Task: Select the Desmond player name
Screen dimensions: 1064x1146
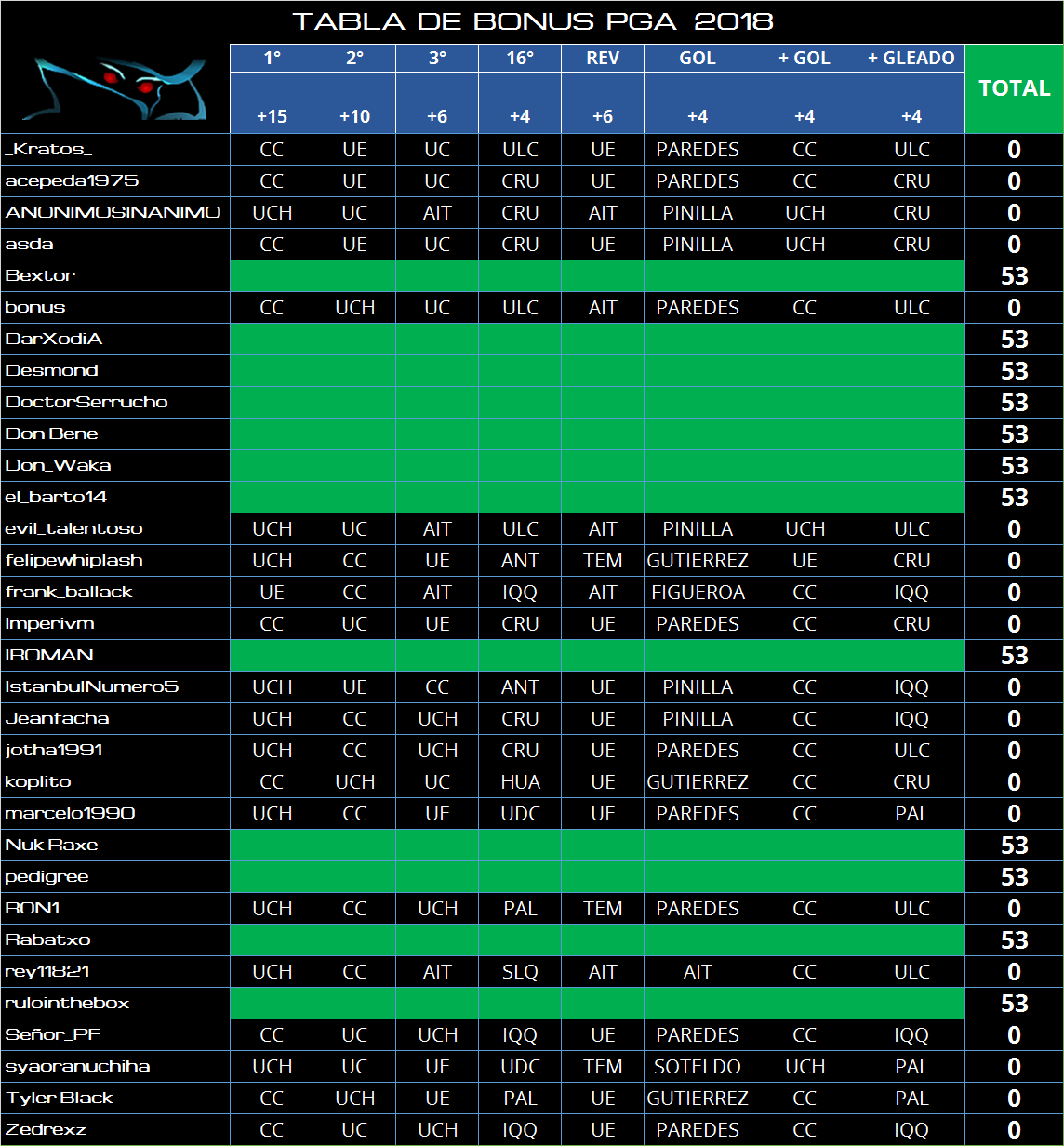Action: coord(52,370)
